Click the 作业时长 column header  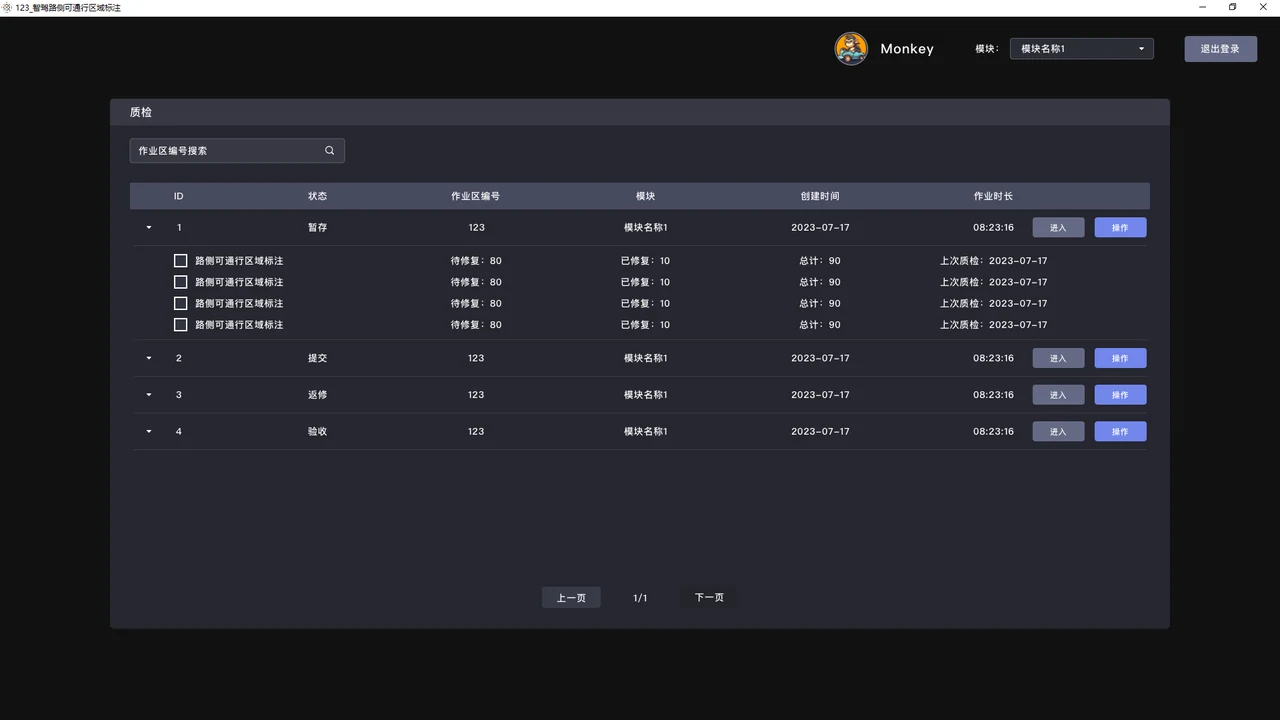pyautogui.click(x=994, y=196)
